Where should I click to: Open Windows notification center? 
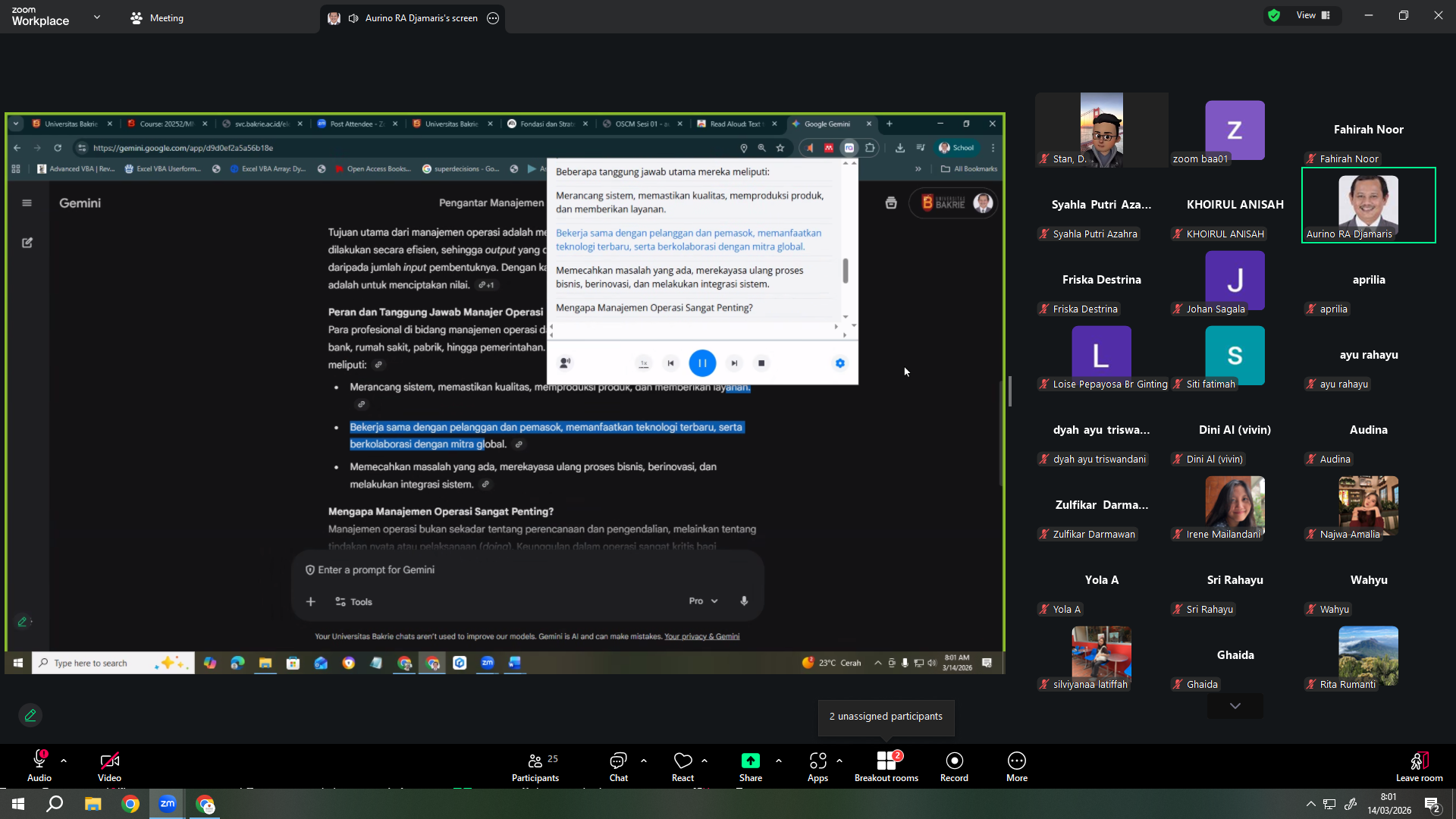pos(1432,805)
